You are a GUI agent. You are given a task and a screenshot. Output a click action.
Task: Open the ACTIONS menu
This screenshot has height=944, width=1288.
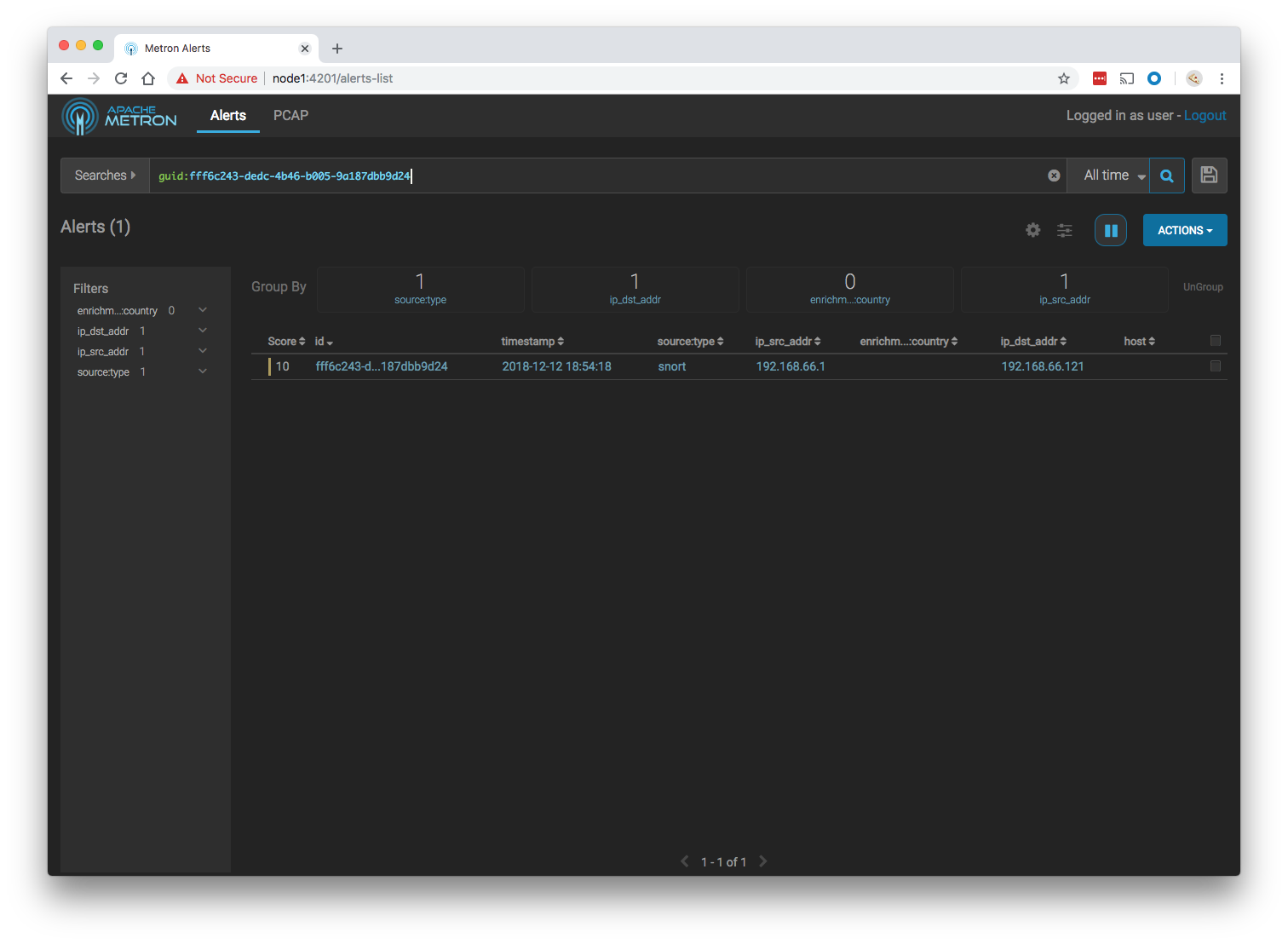pos(1185,230)
